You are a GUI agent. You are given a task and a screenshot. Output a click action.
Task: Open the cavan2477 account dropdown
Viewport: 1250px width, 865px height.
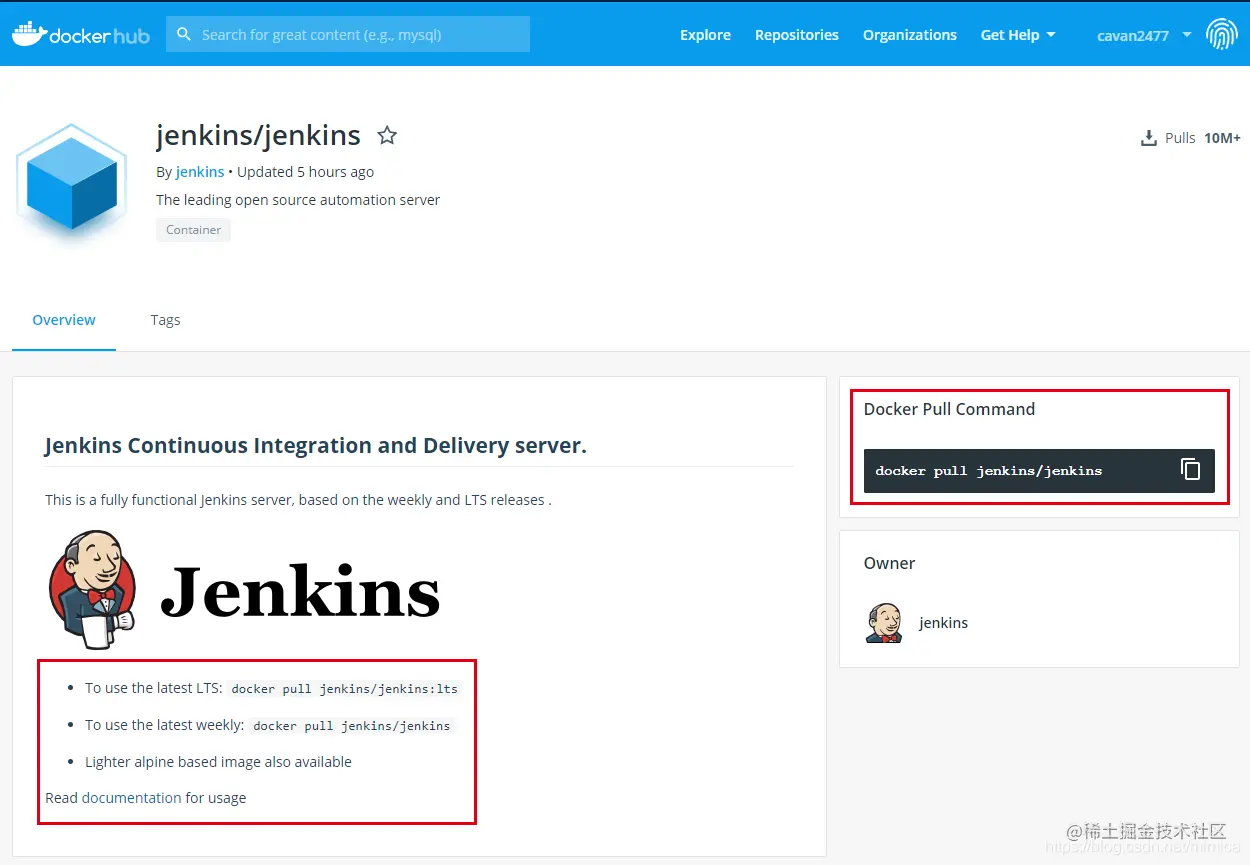coord(1144,35)
